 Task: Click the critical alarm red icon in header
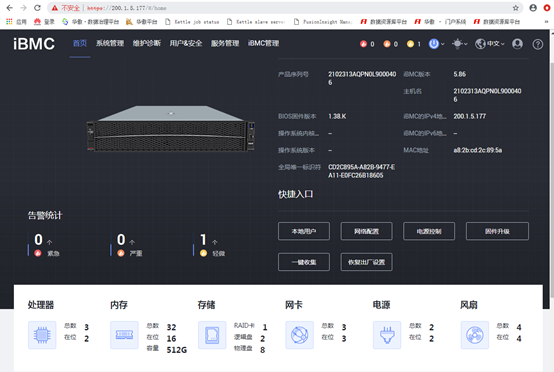[x=363, y=44]
